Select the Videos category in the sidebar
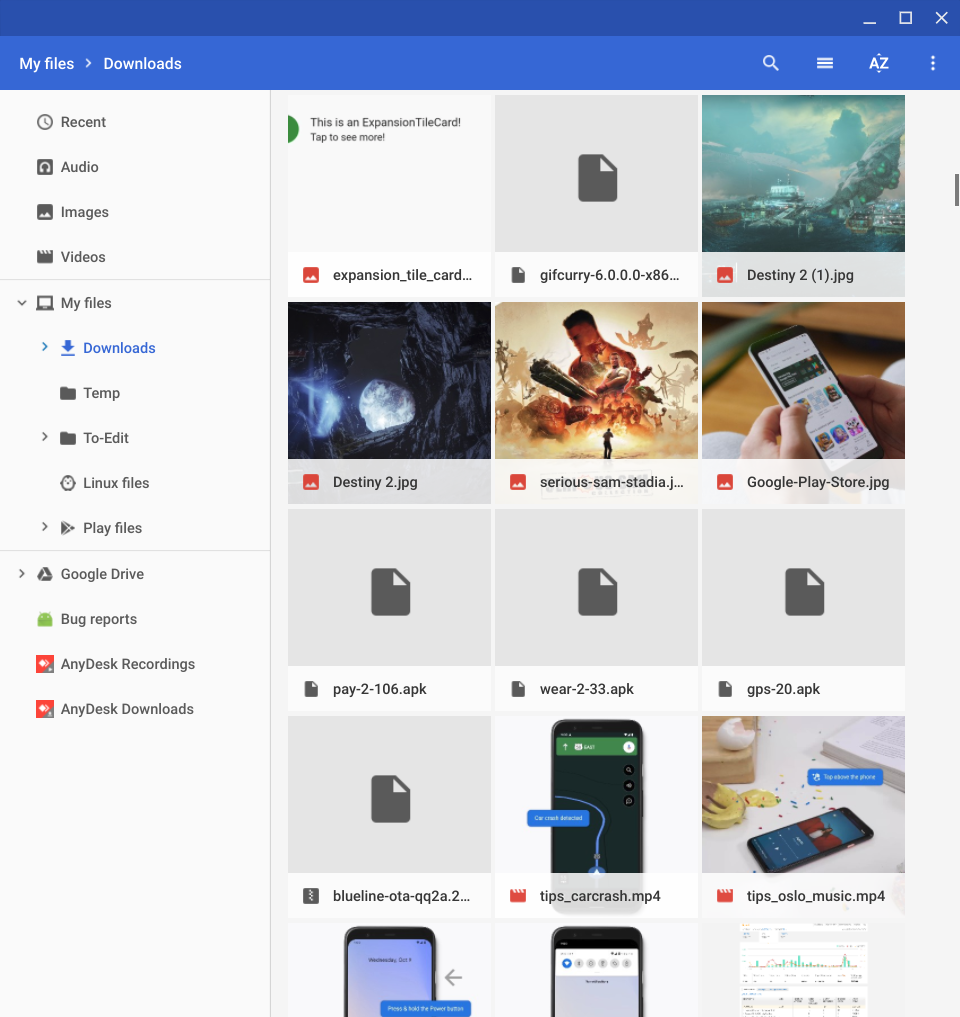The height and width of the screenshot is (1017, 960). 81,256
